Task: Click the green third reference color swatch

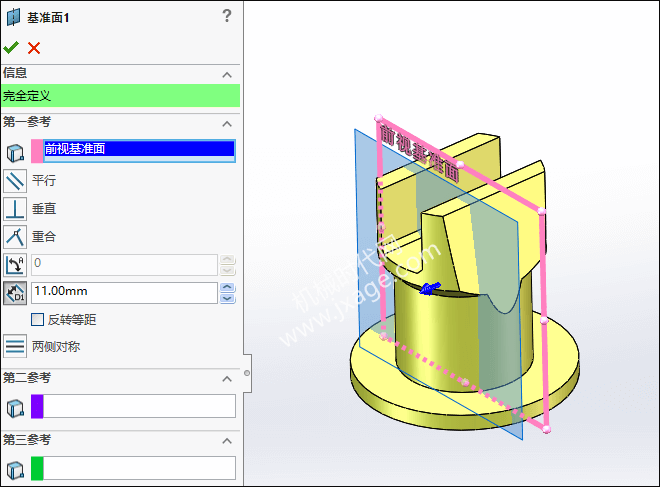Action: point(37,468)
